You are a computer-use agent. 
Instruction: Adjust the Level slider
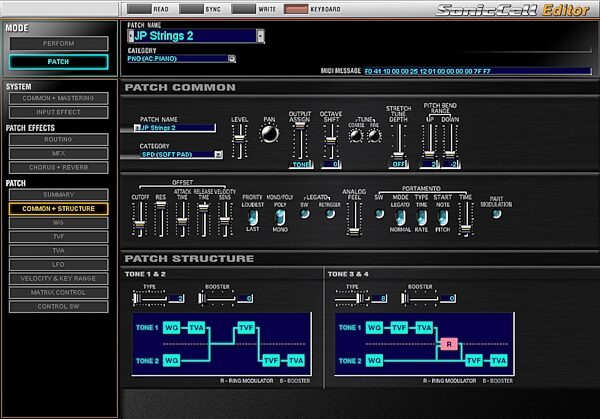pos(240,141)
